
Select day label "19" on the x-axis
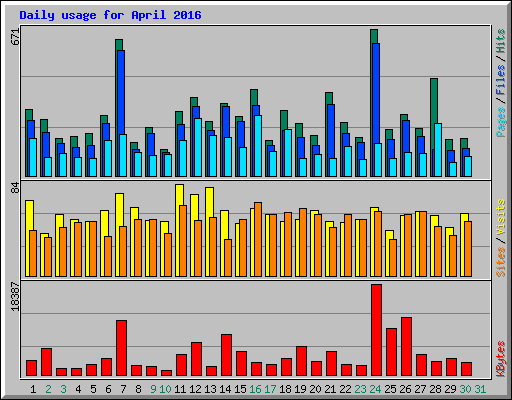(300, 389)
